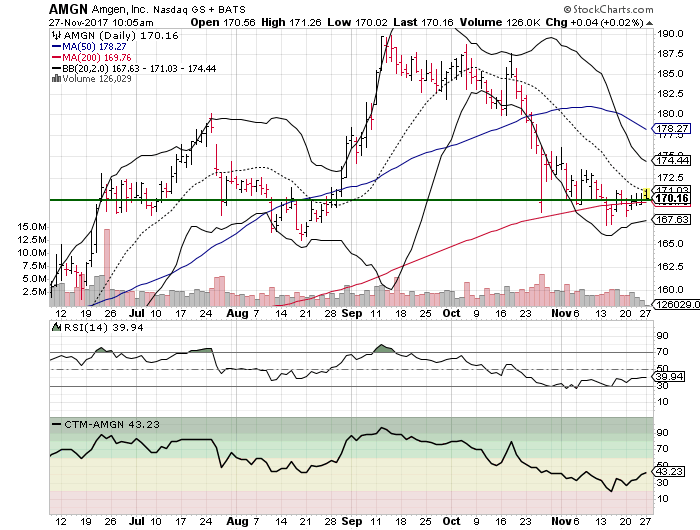This screenshot has width=700, height=530.
Task: Click 'Nov' on the CTM panel date axis
Action: pyautogui.click(x=562, y=521)
